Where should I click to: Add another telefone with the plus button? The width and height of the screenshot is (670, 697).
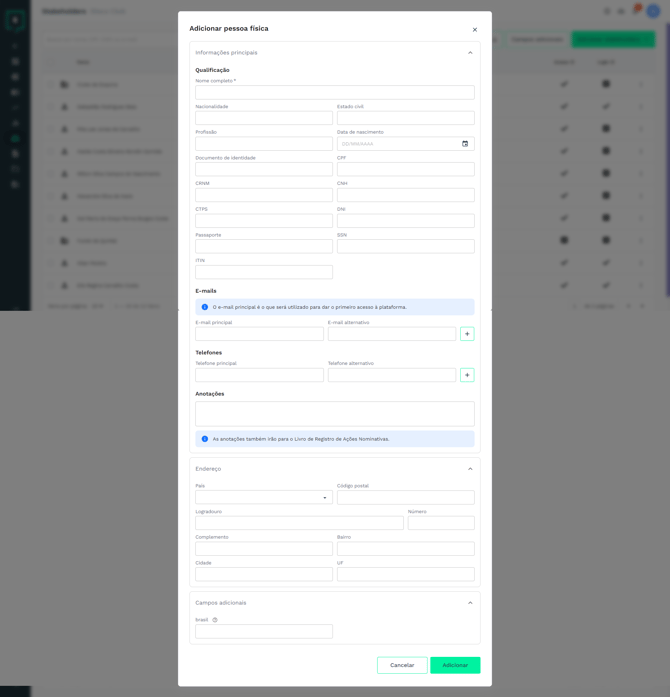[467, 375]
